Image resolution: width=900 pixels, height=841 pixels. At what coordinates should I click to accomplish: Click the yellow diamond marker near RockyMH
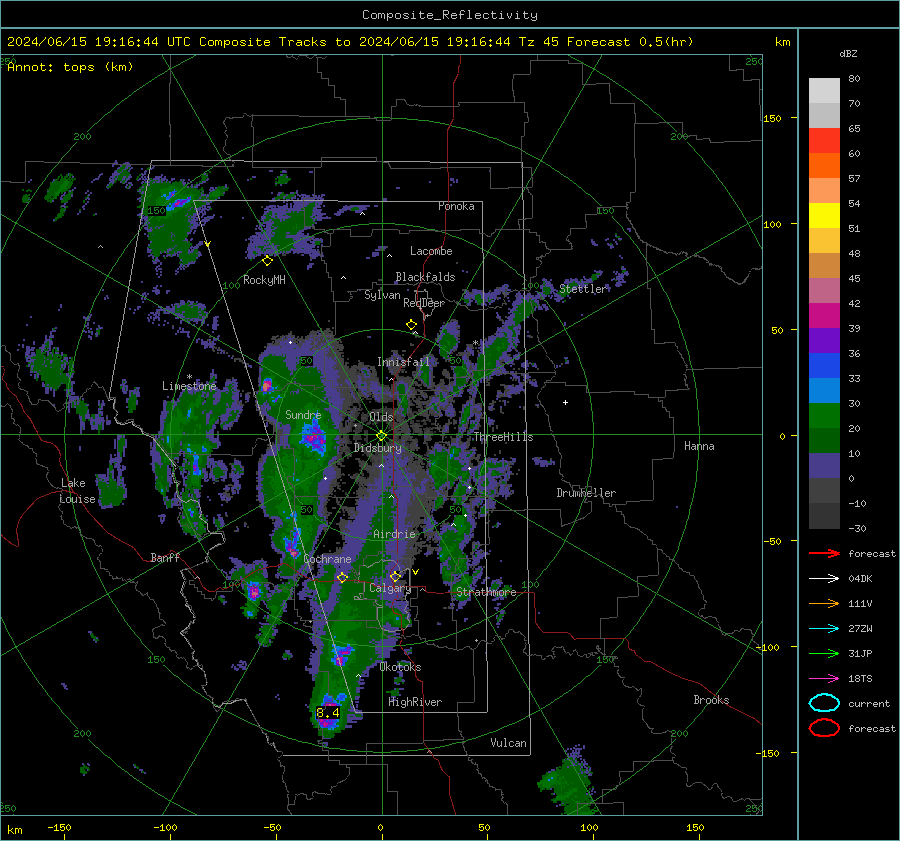[x=267, y=261]
